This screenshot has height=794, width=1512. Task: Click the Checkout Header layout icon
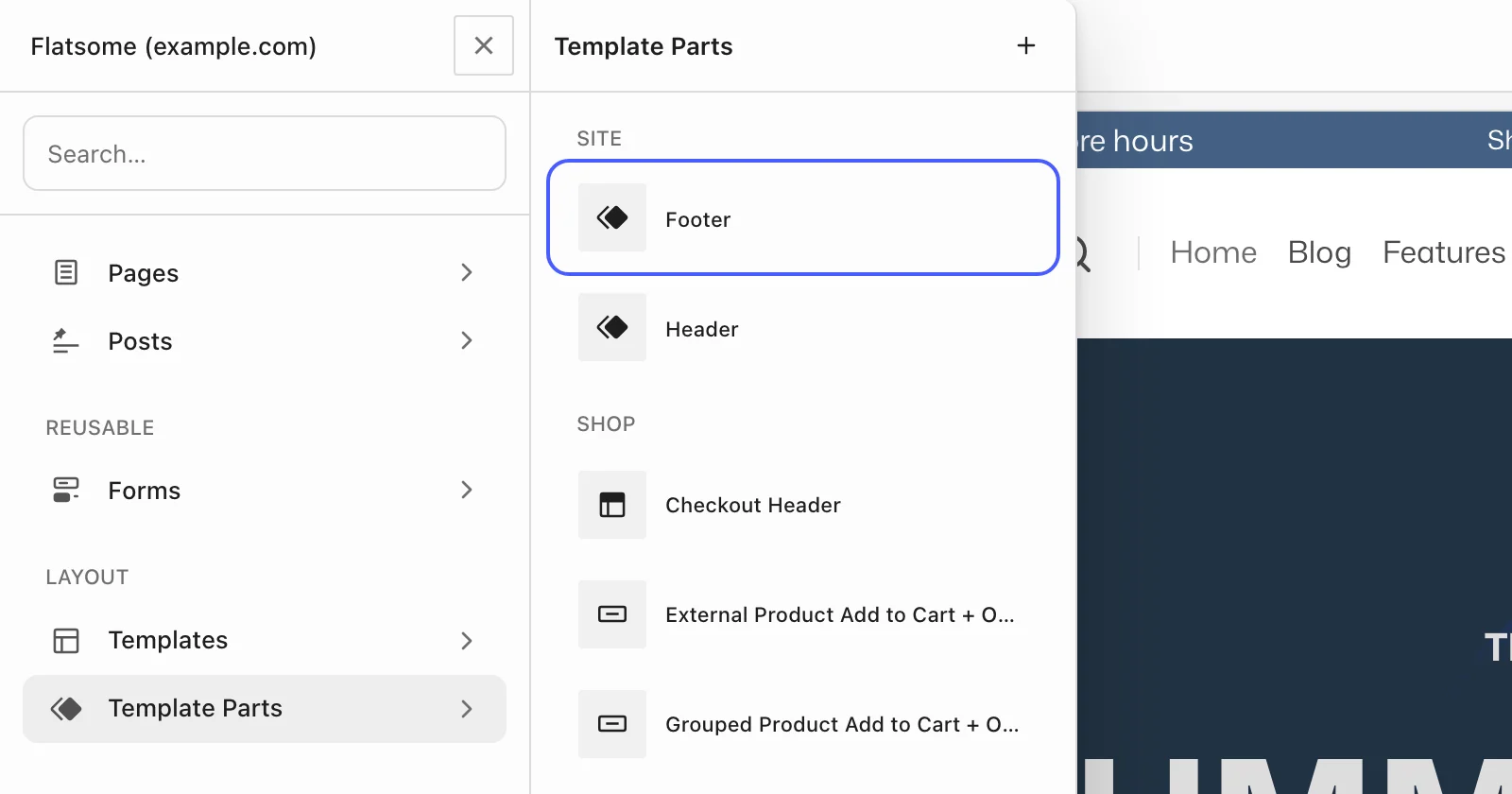[x=612, y=505]
